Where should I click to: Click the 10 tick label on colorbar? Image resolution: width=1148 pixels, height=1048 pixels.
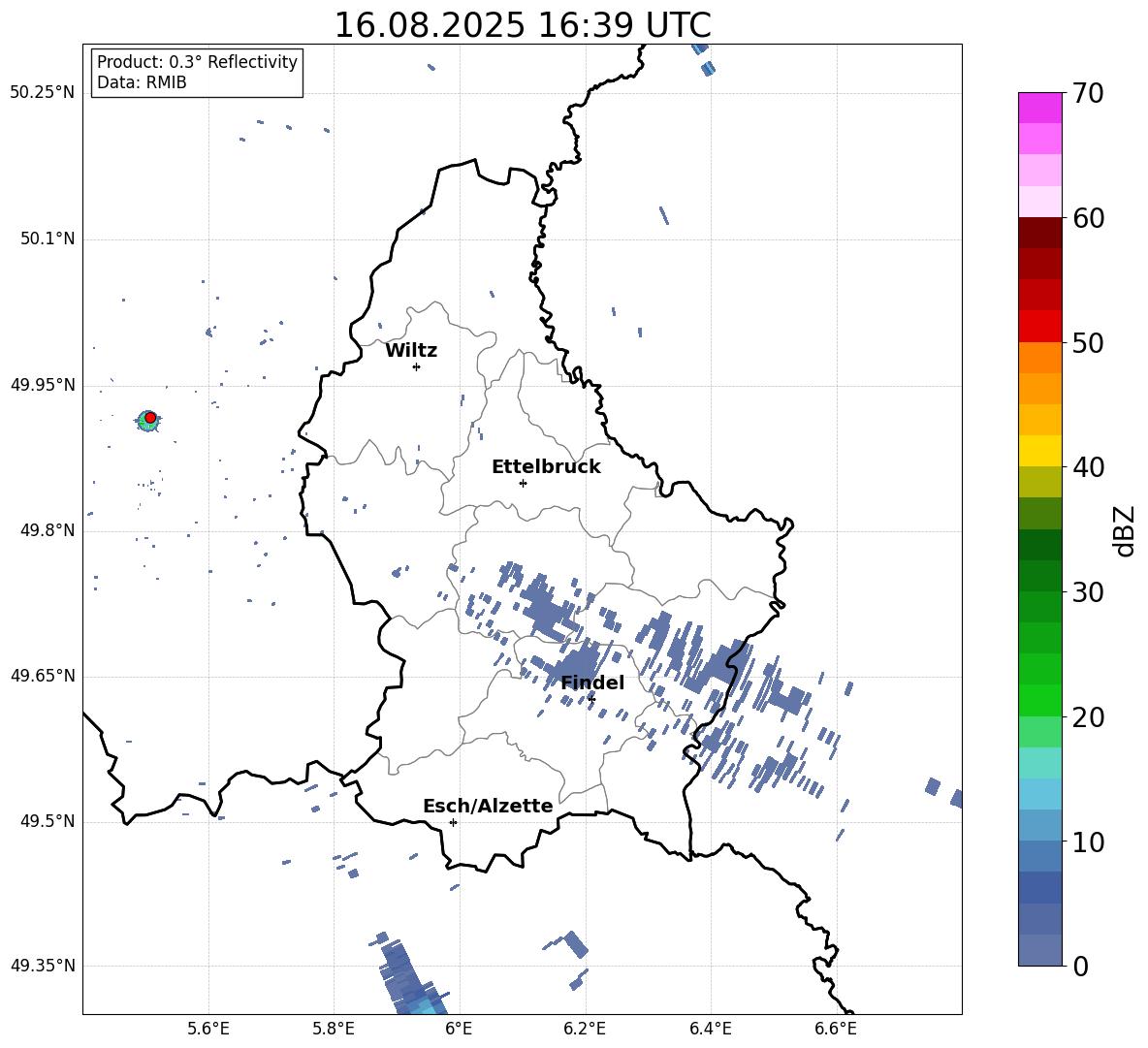click(x=1088, y=842)
